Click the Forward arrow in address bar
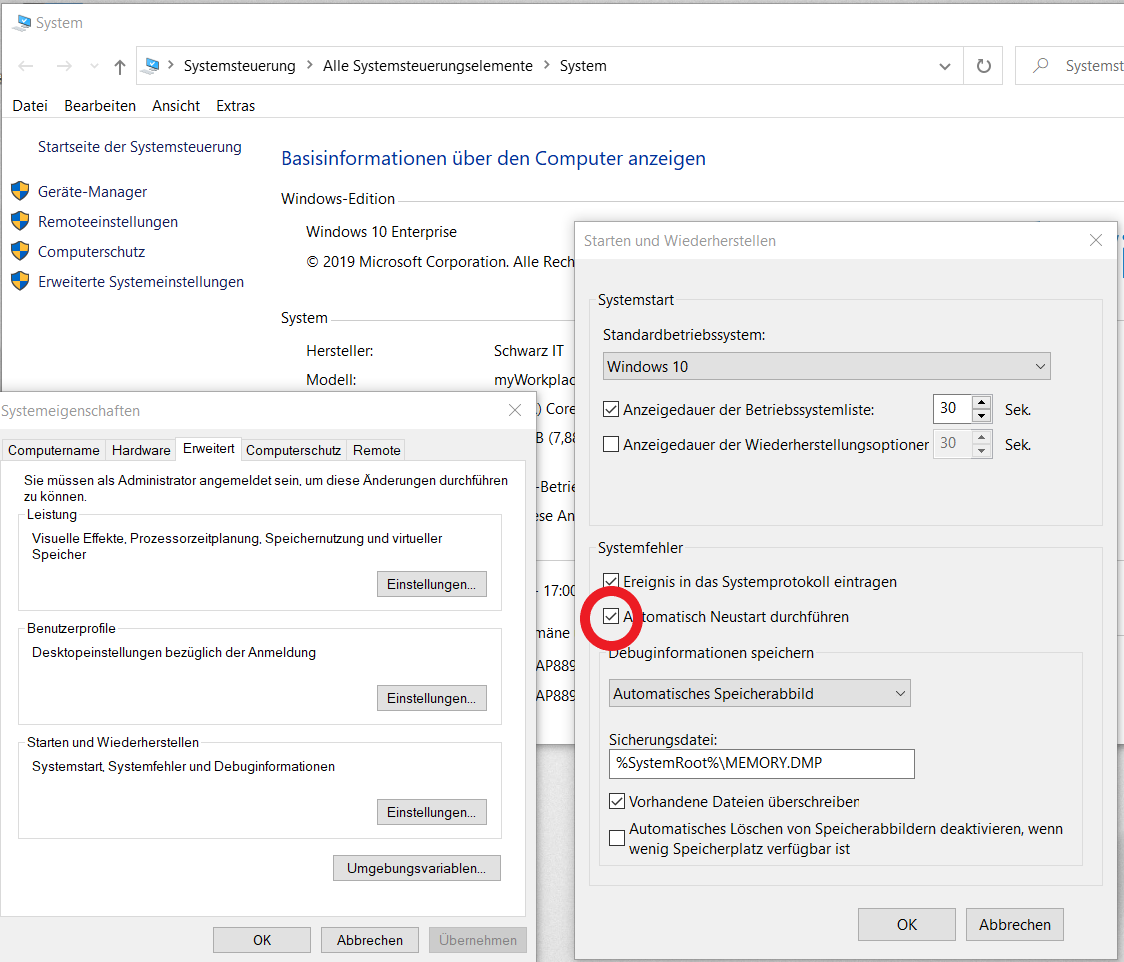Image resolution: width=1124 pixels, height=962 pixels. [64, 66]
